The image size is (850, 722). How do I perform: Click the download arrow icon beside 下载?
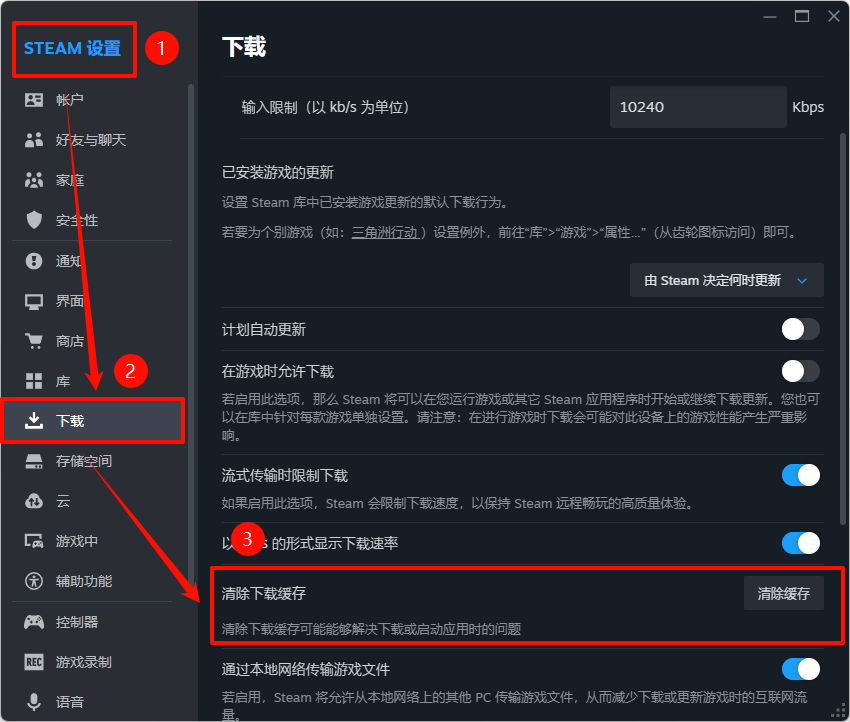point(34,421)
